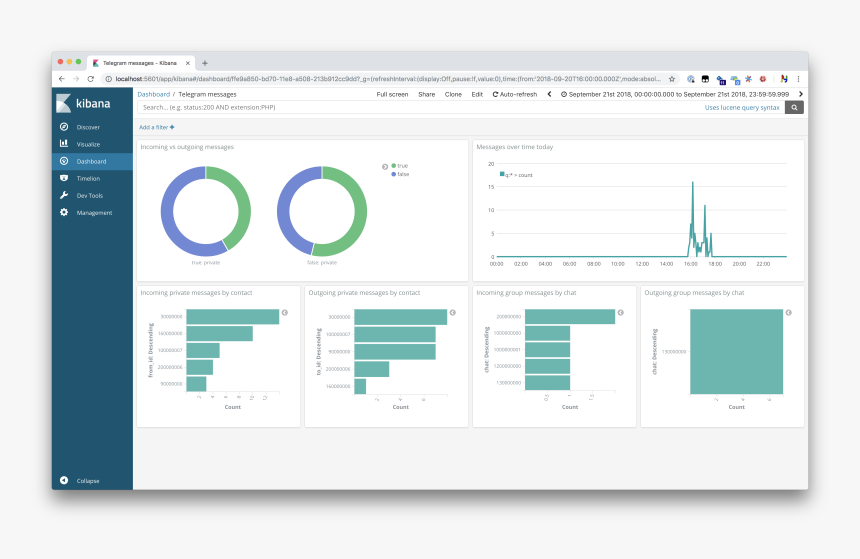Open Dev Tools via its wrench icon
The image size is (860, 559).
64,195
